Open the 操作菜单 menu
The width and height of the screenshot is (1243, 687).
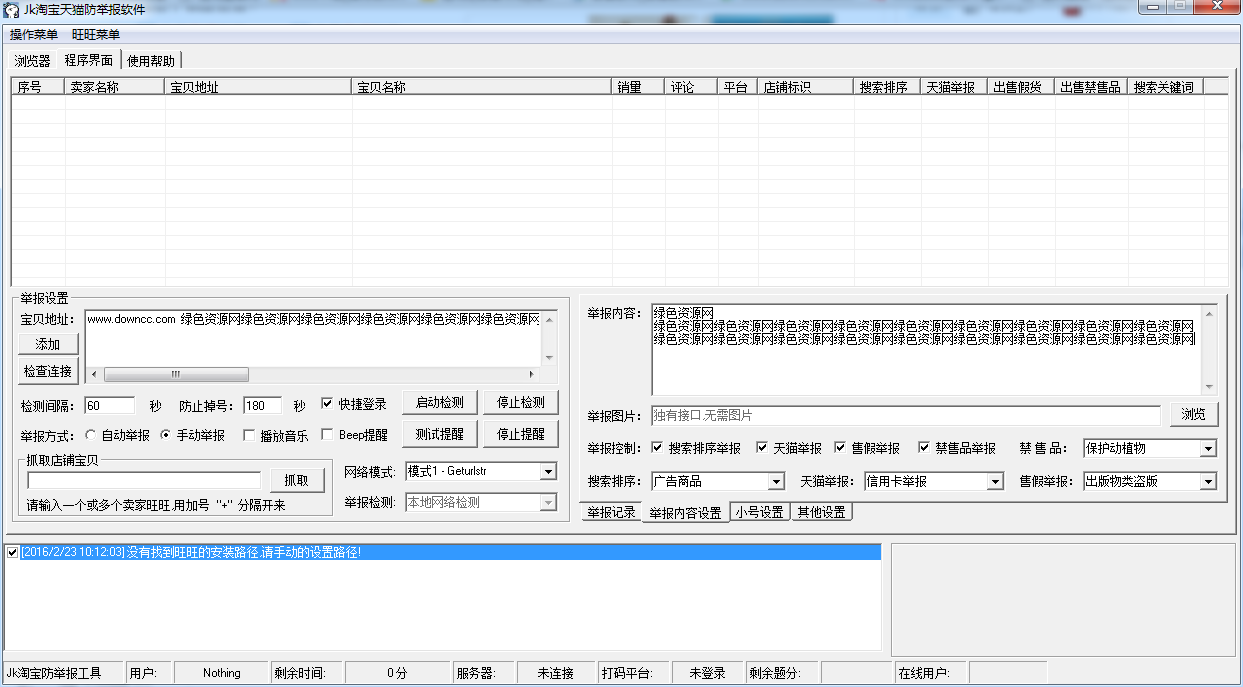pos(33,33)
